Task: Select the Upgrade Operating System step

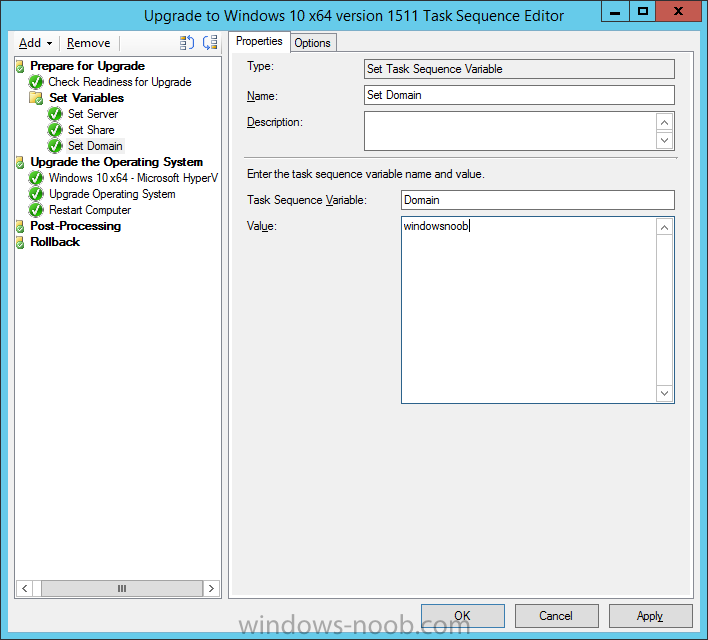Action: coord(112,194)
